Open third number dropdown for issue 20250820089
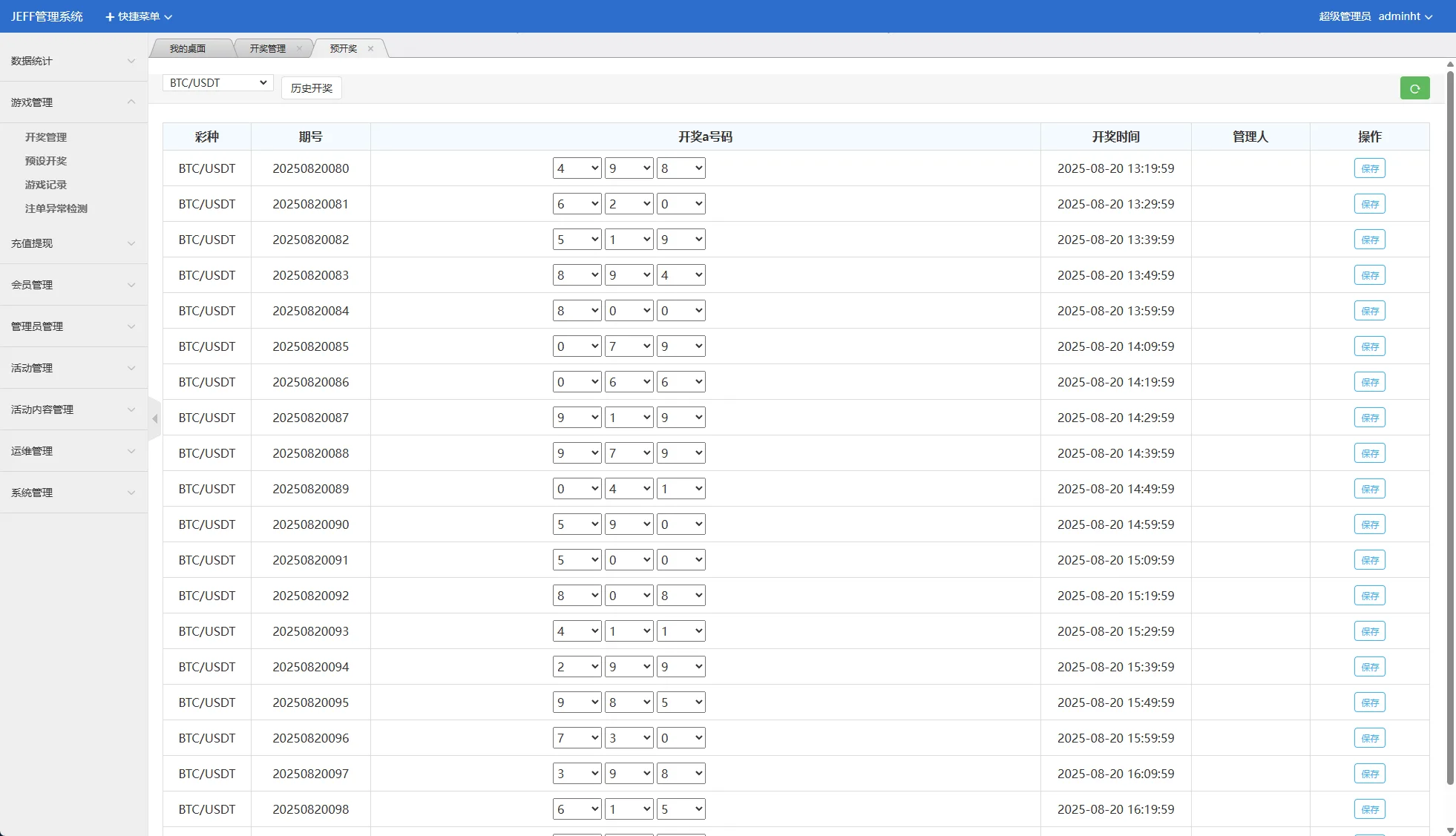The image size is (1456, 836). (681, 489)
